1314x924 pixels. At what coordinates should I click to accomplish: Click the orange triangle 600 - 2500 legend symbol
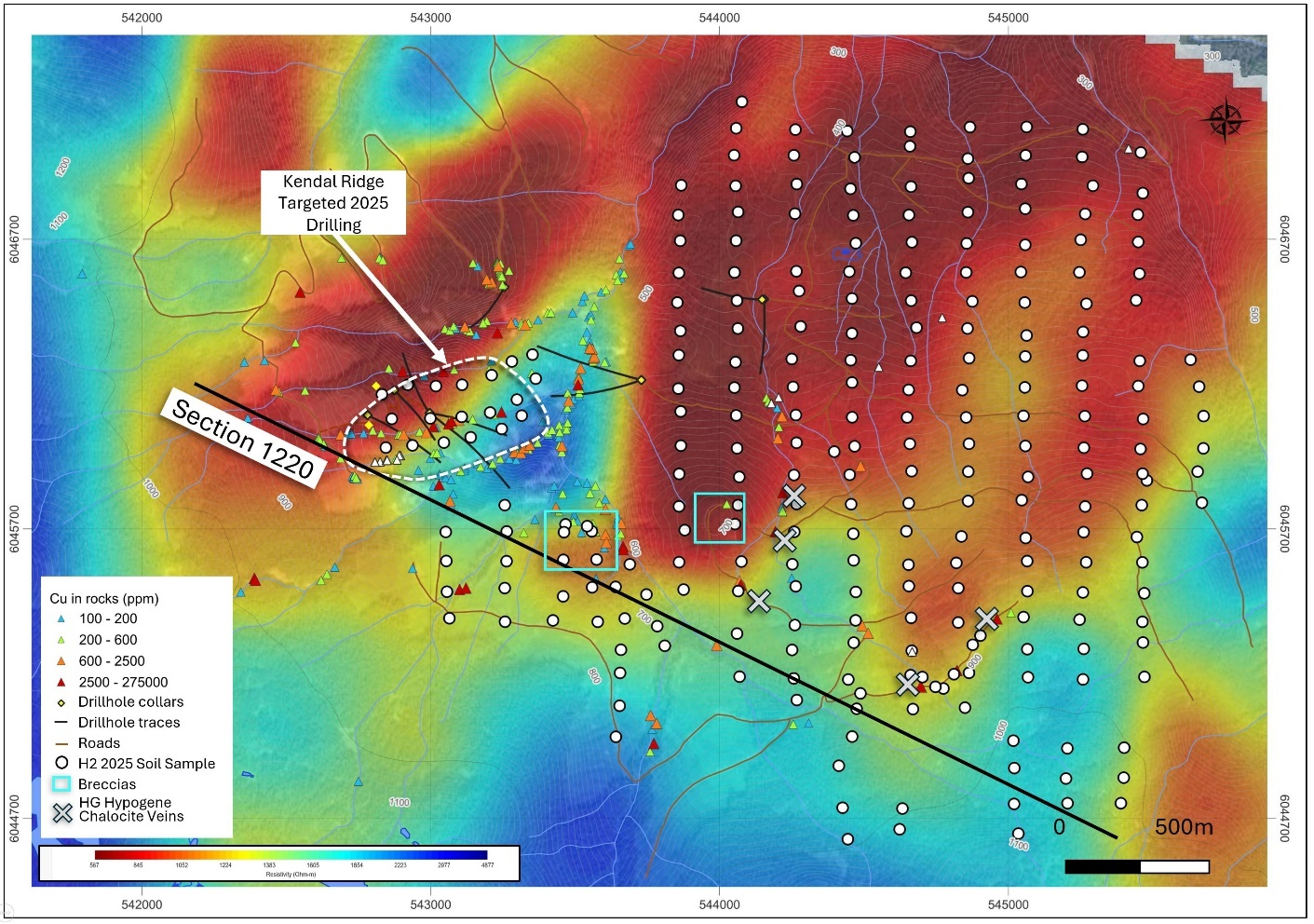pyautogui.click(x=61, y=661)
